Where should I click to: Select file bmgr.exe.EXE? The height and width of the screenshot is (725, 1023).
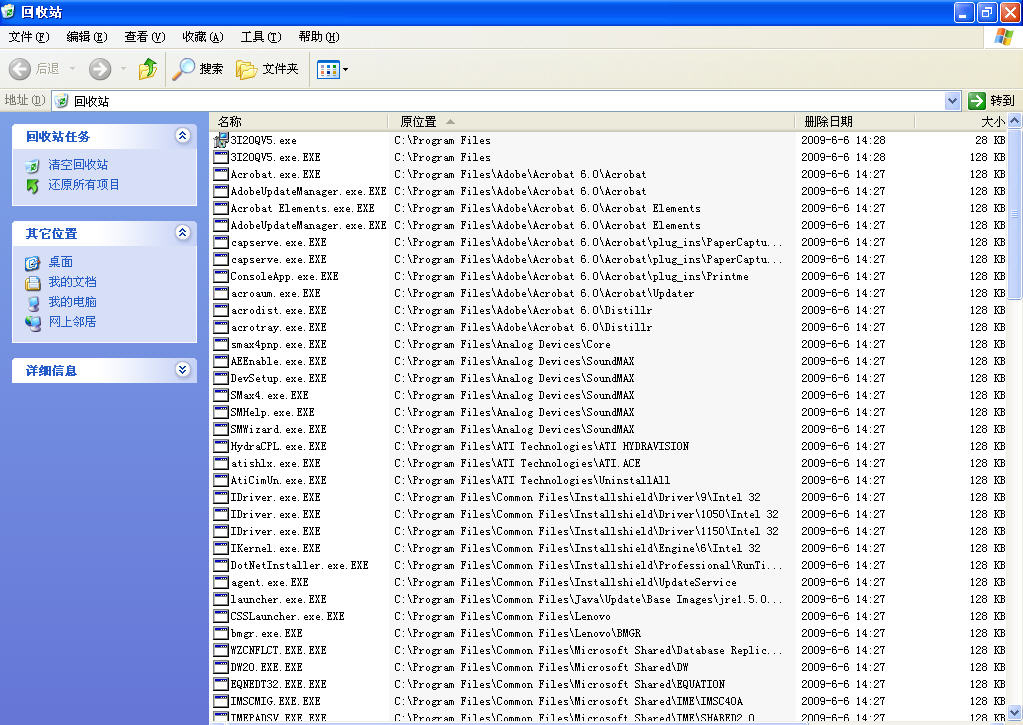pos(266,632)
